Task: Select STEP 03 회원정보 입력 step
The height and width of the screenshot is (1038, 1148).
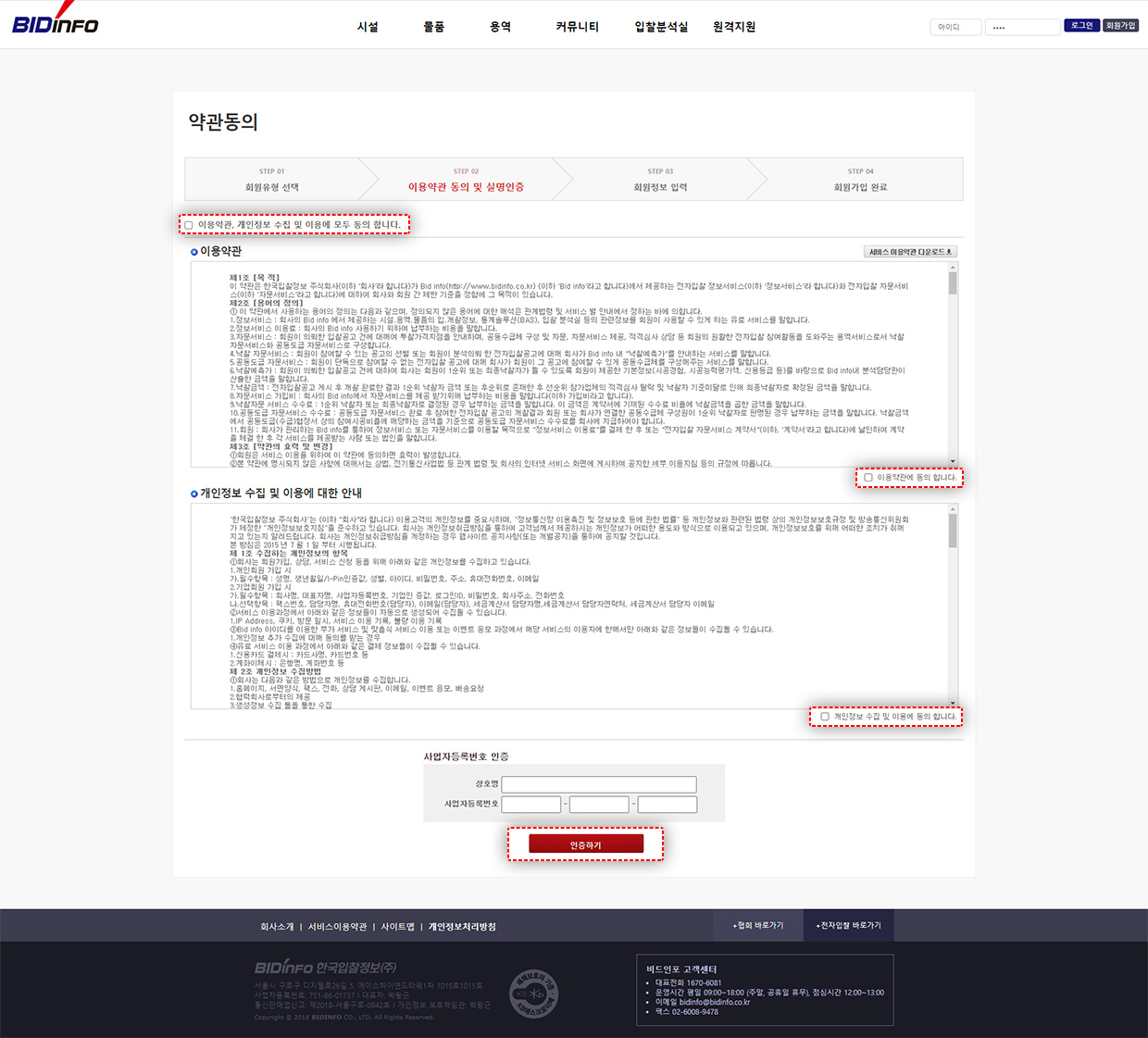Action: [x=660, y=180]
